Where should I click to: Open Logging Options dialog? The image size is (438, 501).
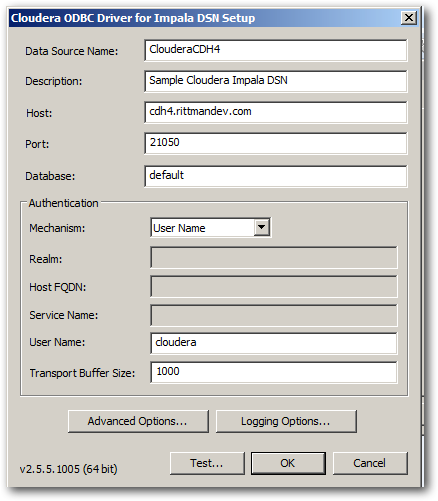(286, 421)
